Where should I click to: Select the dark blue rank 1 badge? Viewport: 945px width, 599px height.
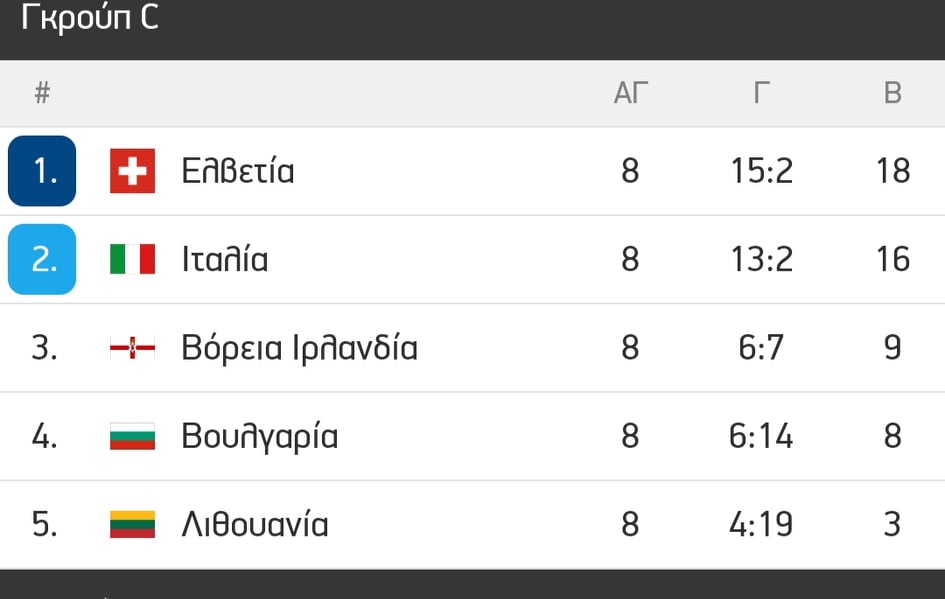tap(42, 171)
